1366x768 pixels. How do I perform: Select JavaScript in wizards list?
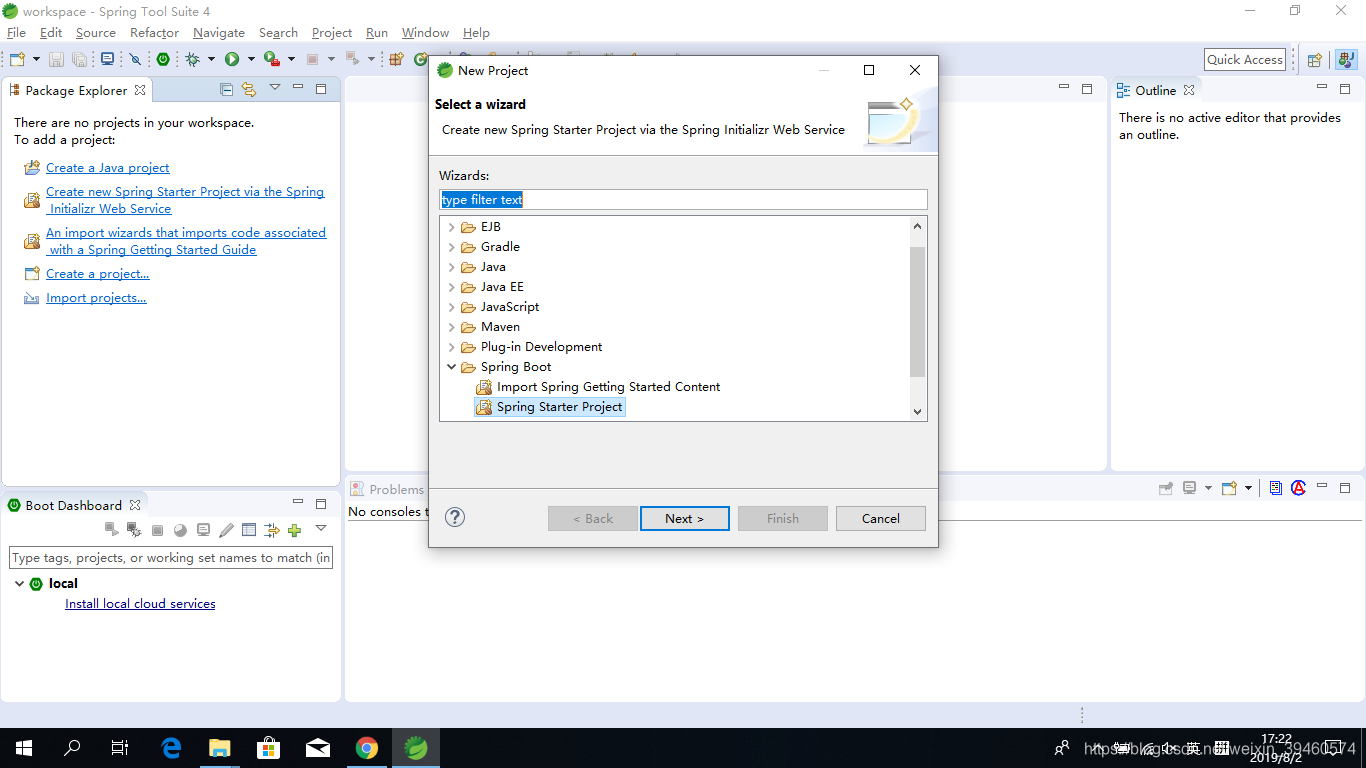tap(510, 307)
